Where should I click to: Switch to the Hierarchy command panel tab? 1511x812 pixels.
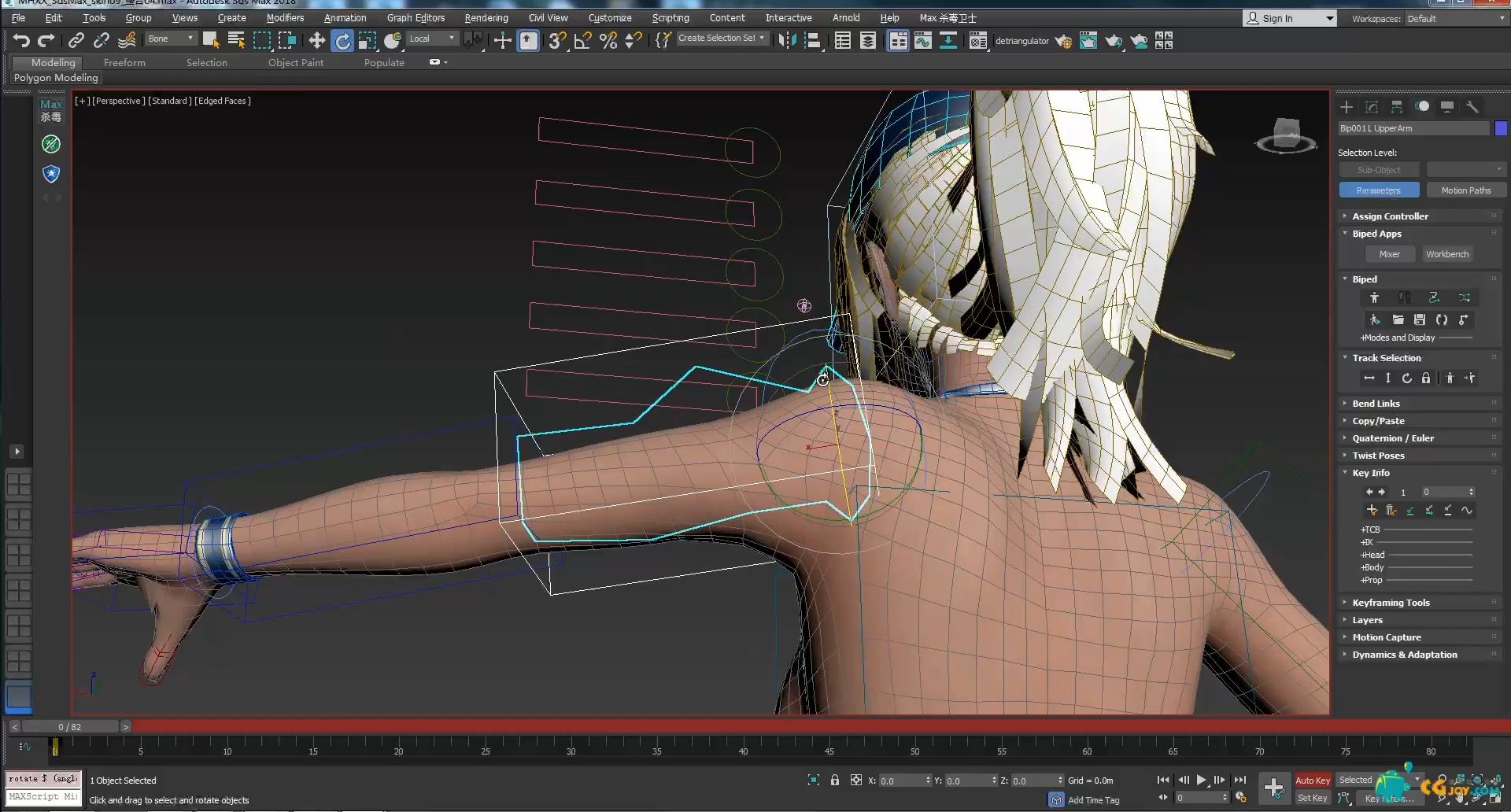pyautogui.click(x=1397, y=107)
